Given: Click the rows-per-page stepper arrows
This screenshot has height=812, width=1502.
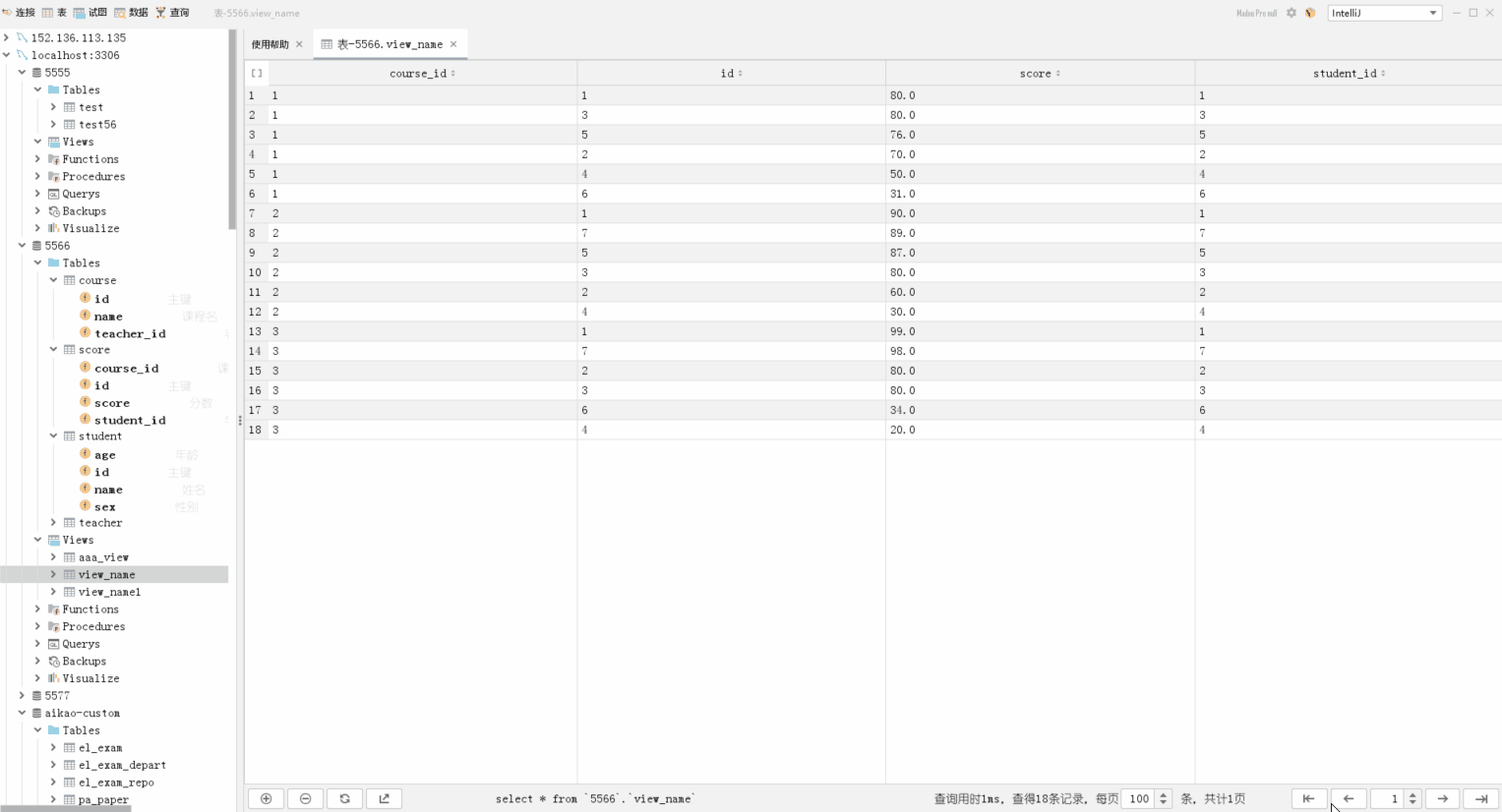Looking at the screenshot, I should [1163, 798].
